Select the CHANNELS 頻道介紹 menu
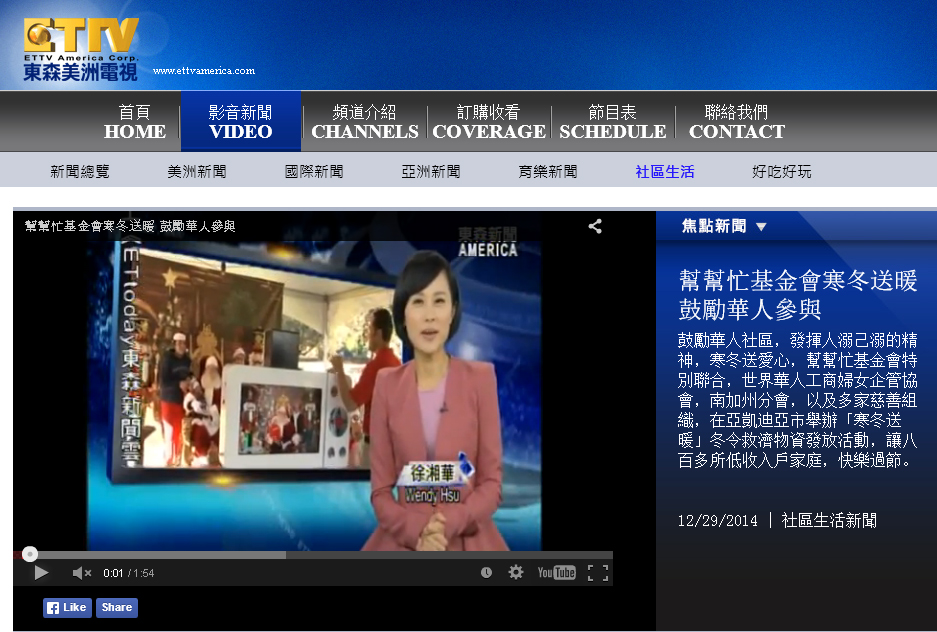937x632 pixels. click(364, 122)
